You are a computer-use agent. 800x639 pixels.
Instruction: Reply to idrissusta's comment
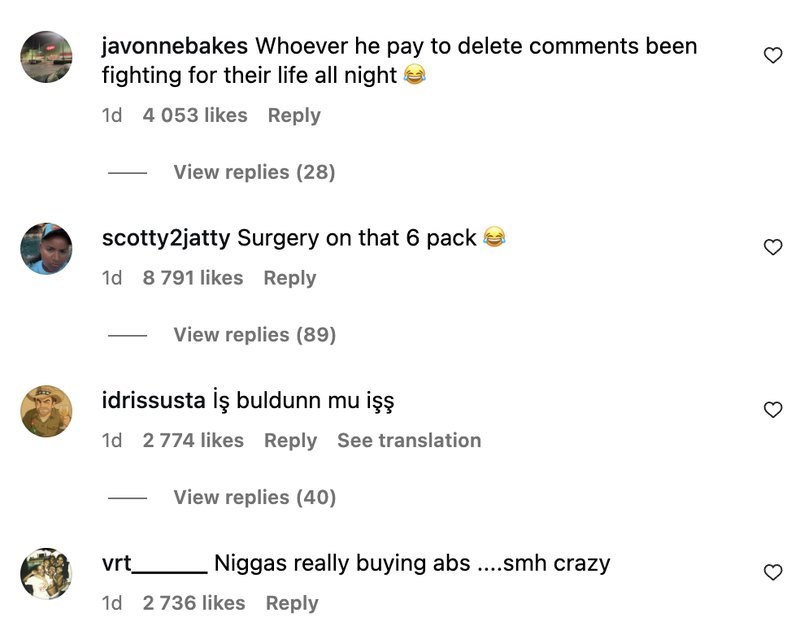[290, 440]
